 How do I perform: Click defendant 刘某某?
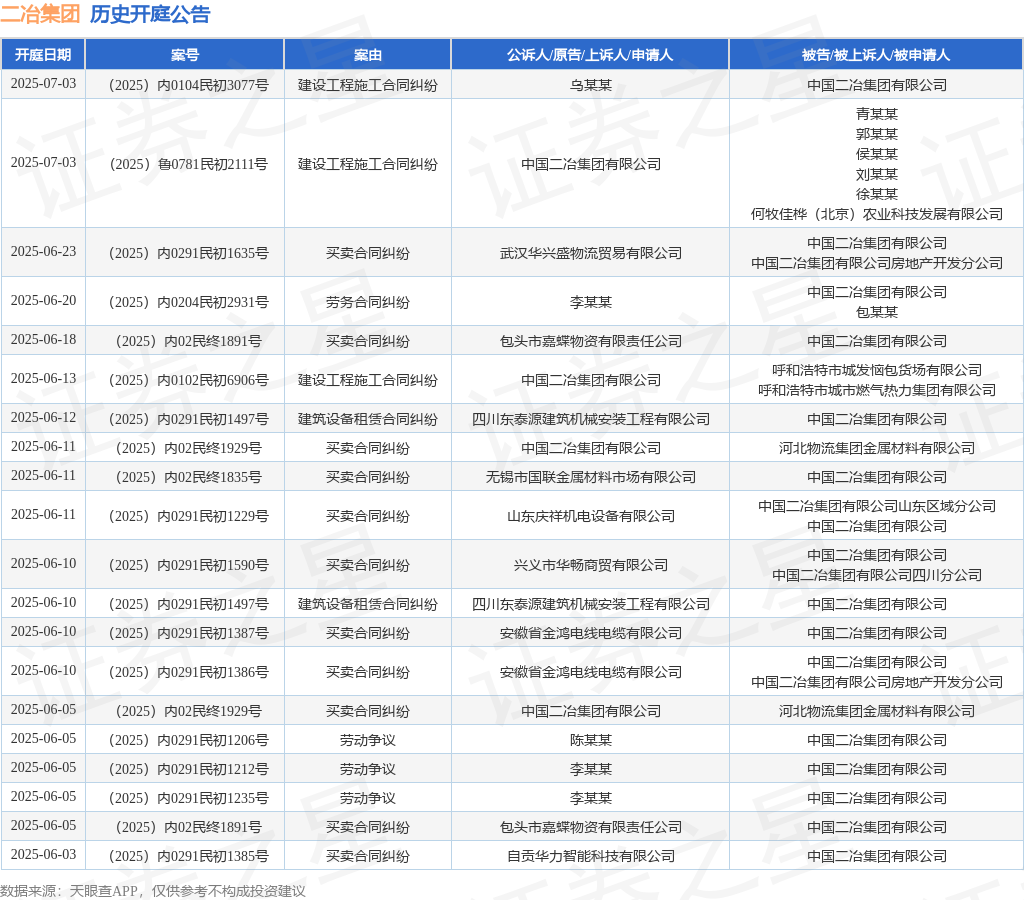876,174
